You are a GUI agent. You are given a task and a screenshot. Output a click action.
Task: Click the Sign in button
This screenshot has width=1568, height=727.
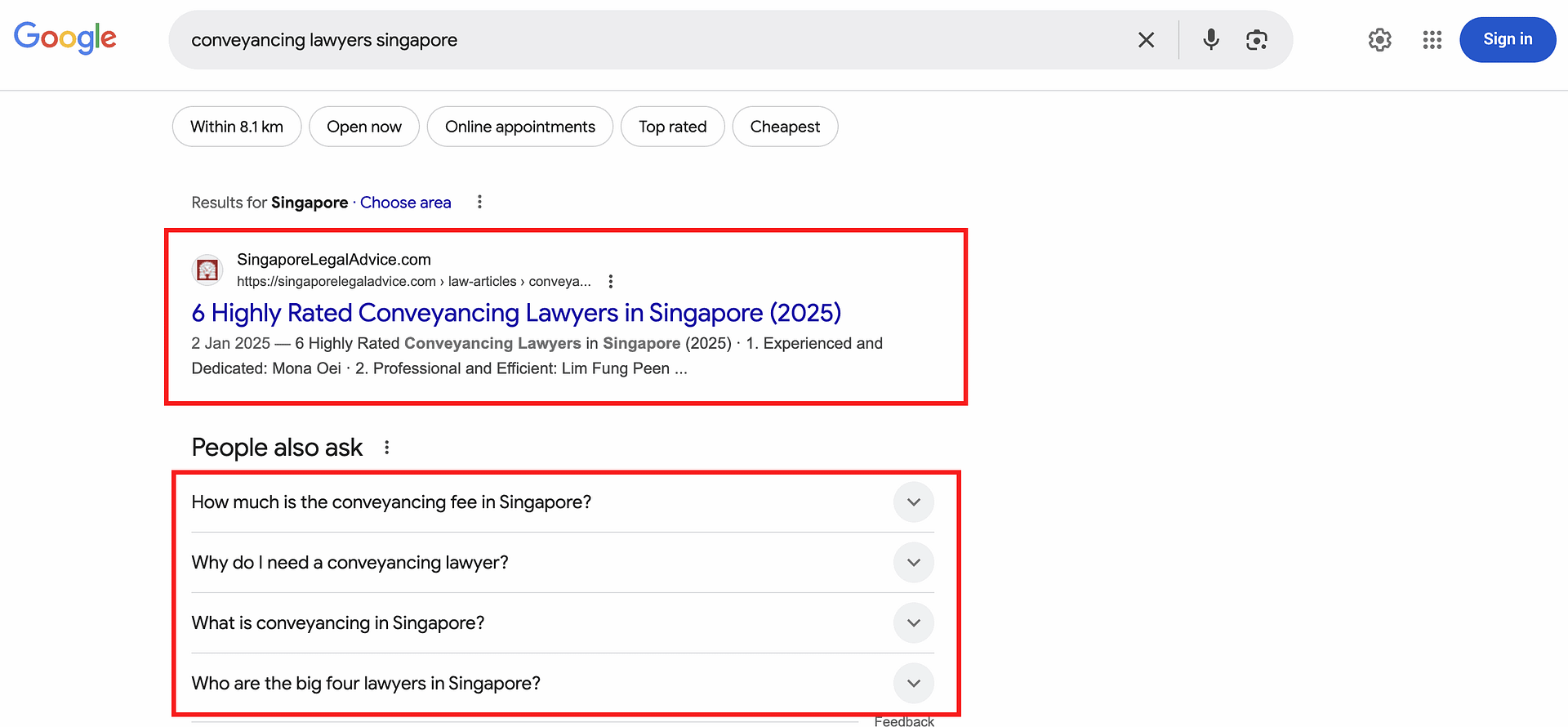point(1507,39)
